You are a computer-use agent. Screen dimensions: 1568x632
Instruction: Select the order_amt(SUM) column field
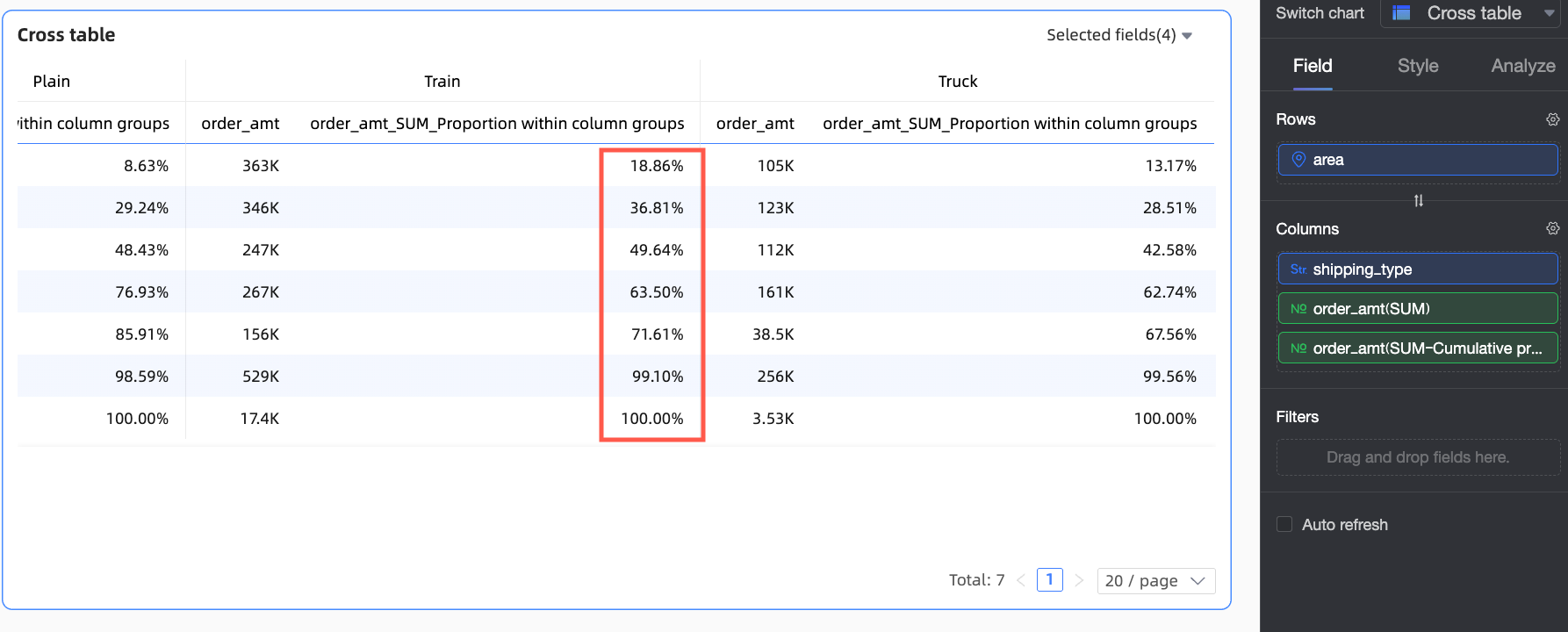[x=1417, y=309]
